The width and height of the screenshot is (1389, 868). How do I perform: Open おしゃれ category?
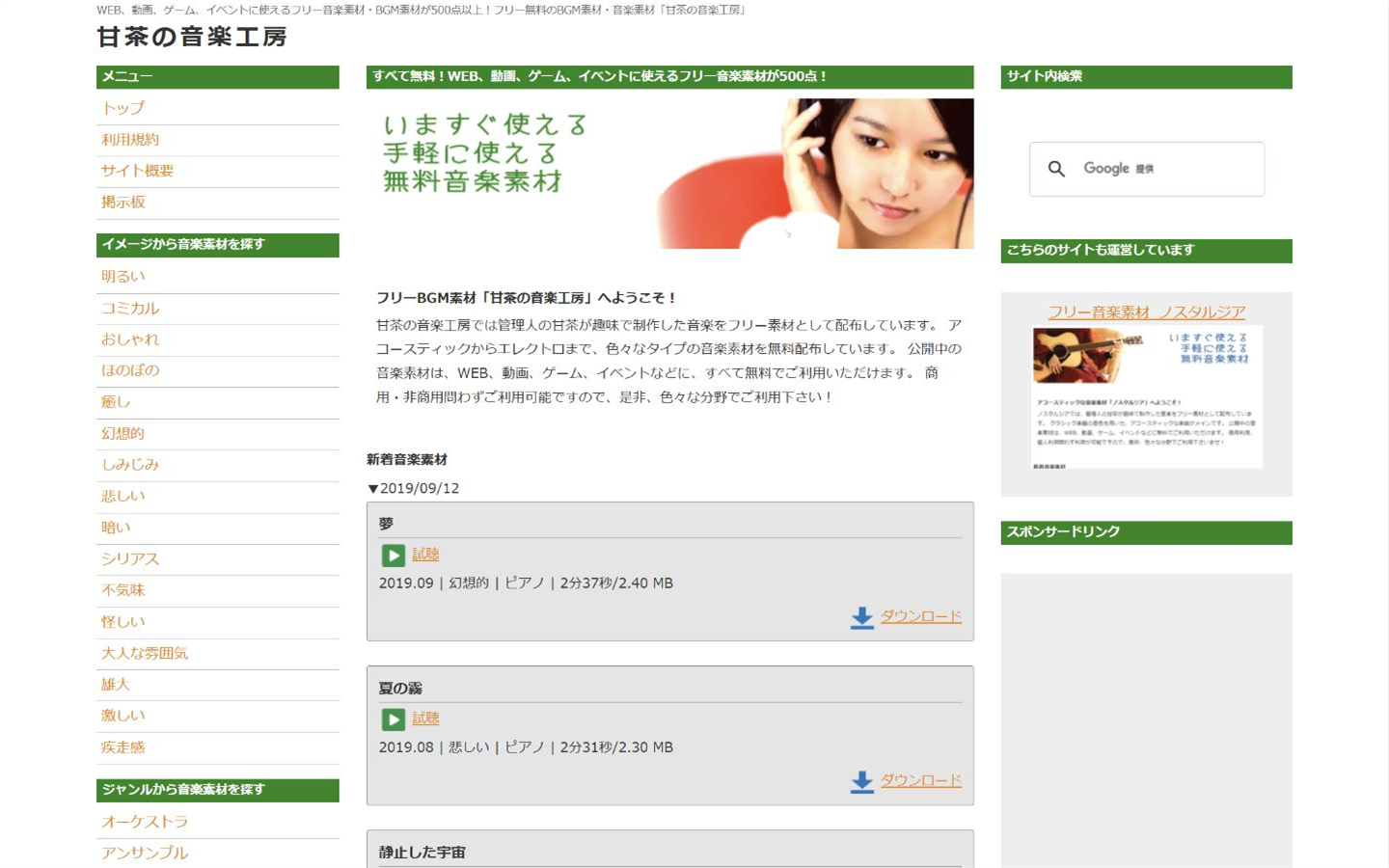(x=130, y=339)
